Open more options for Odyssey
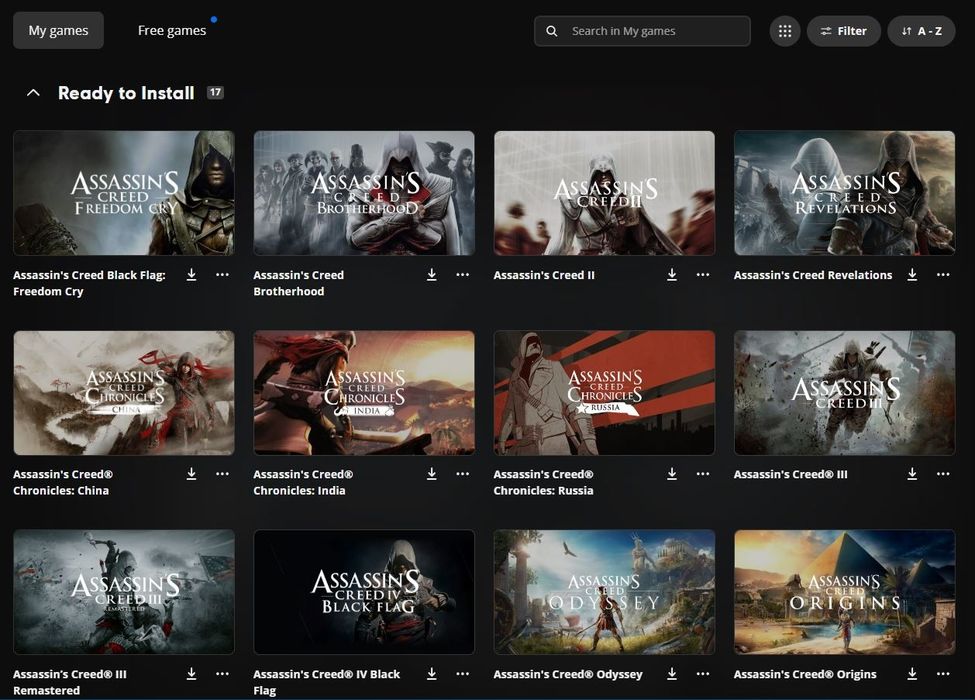Screen dimensions: 975x700 pyautogui.click(x=703, y=673)
